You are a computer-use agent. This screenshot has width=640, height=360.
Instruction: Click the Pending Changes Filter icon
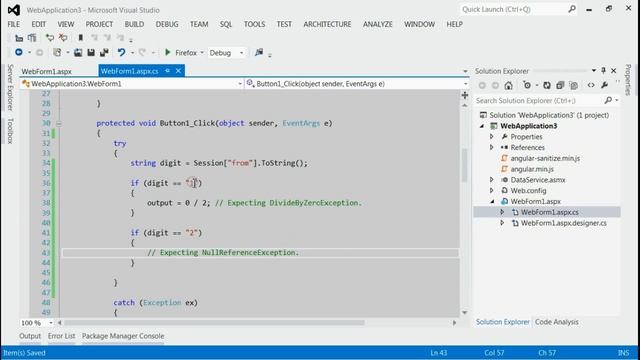pyautogui.click(x=527, y=85)
